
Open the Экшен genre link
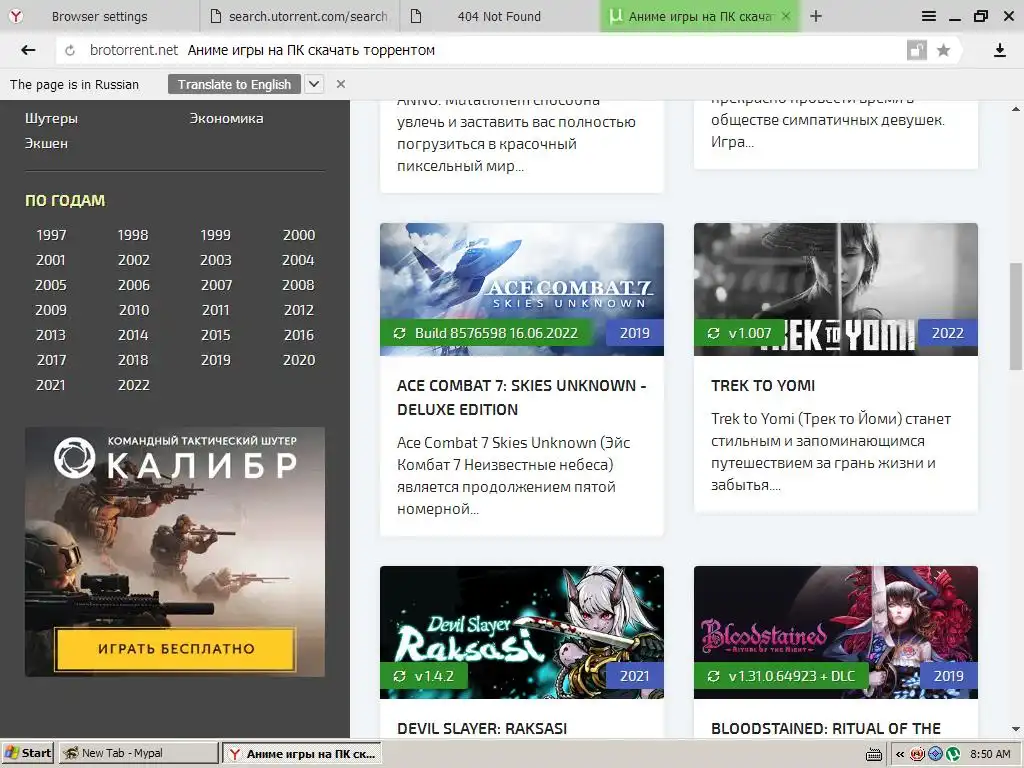click(46, 143)
